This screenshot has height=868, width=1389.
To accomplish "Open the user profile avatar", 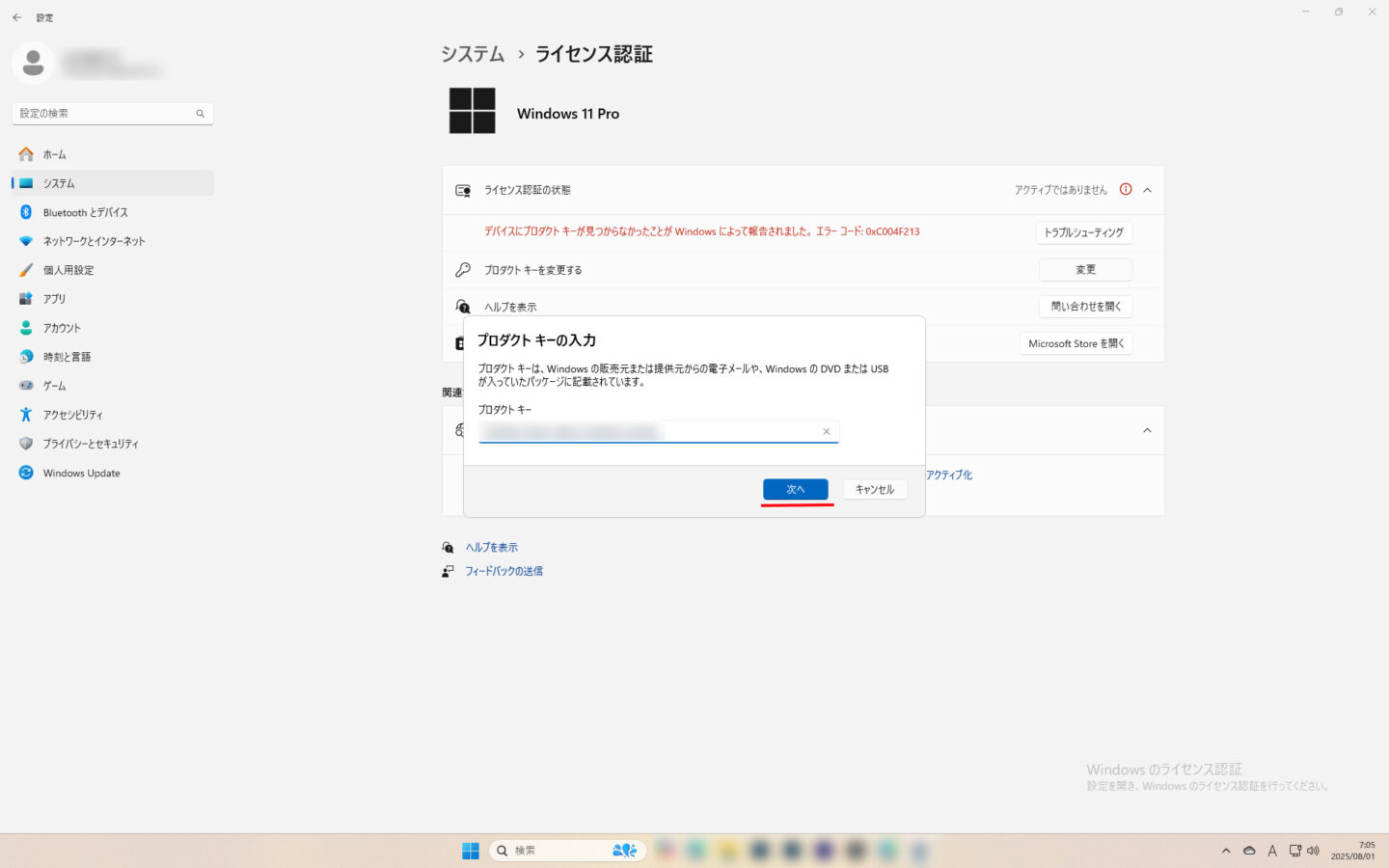I will pyautogui.click(x=33, y=64).
